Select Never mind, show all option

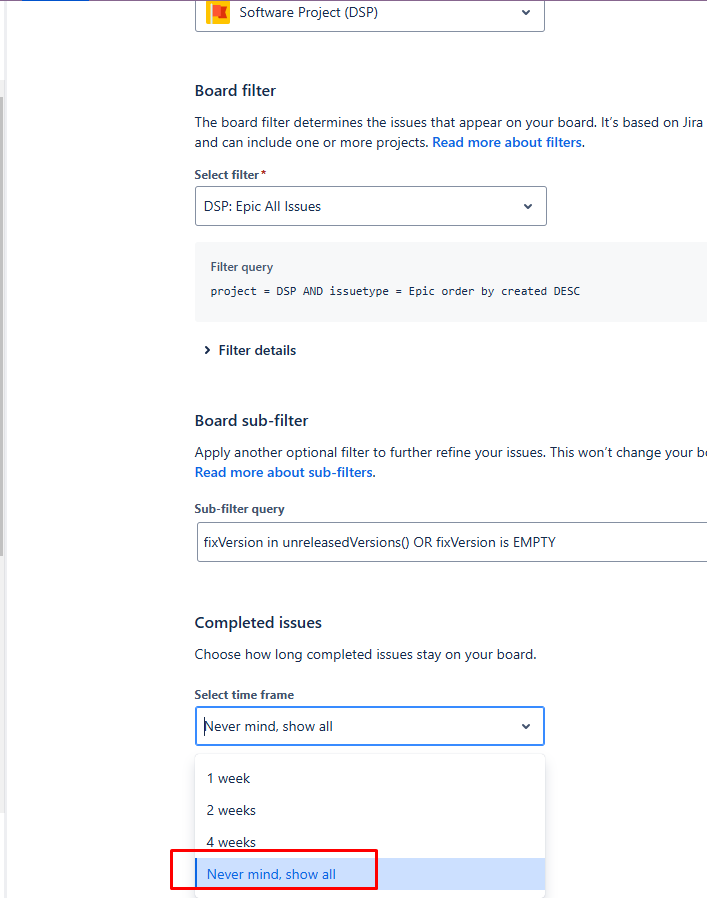point(271,874)
